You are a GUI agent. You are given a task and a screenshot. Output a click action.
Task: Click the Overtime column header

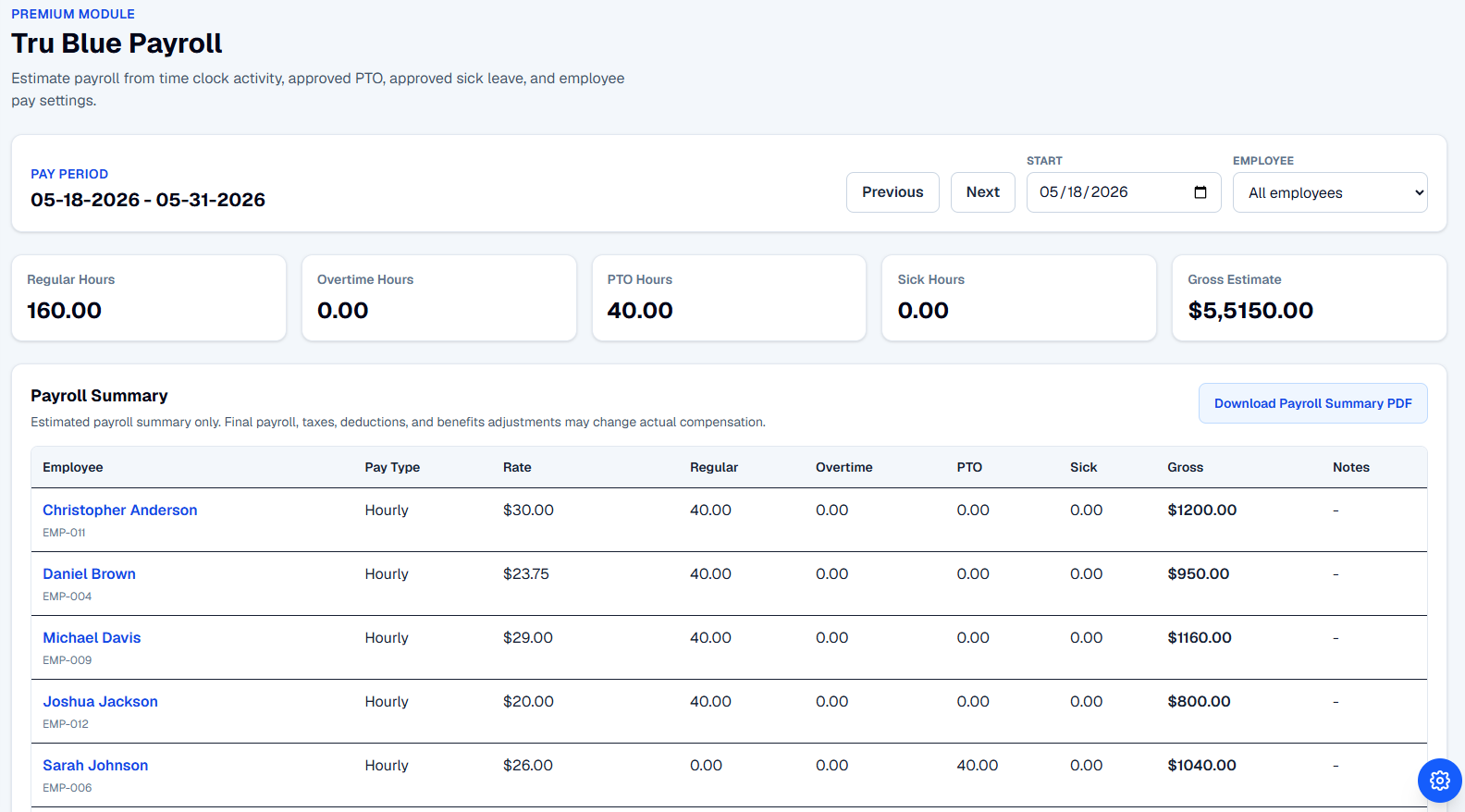(x=843, y=467)
